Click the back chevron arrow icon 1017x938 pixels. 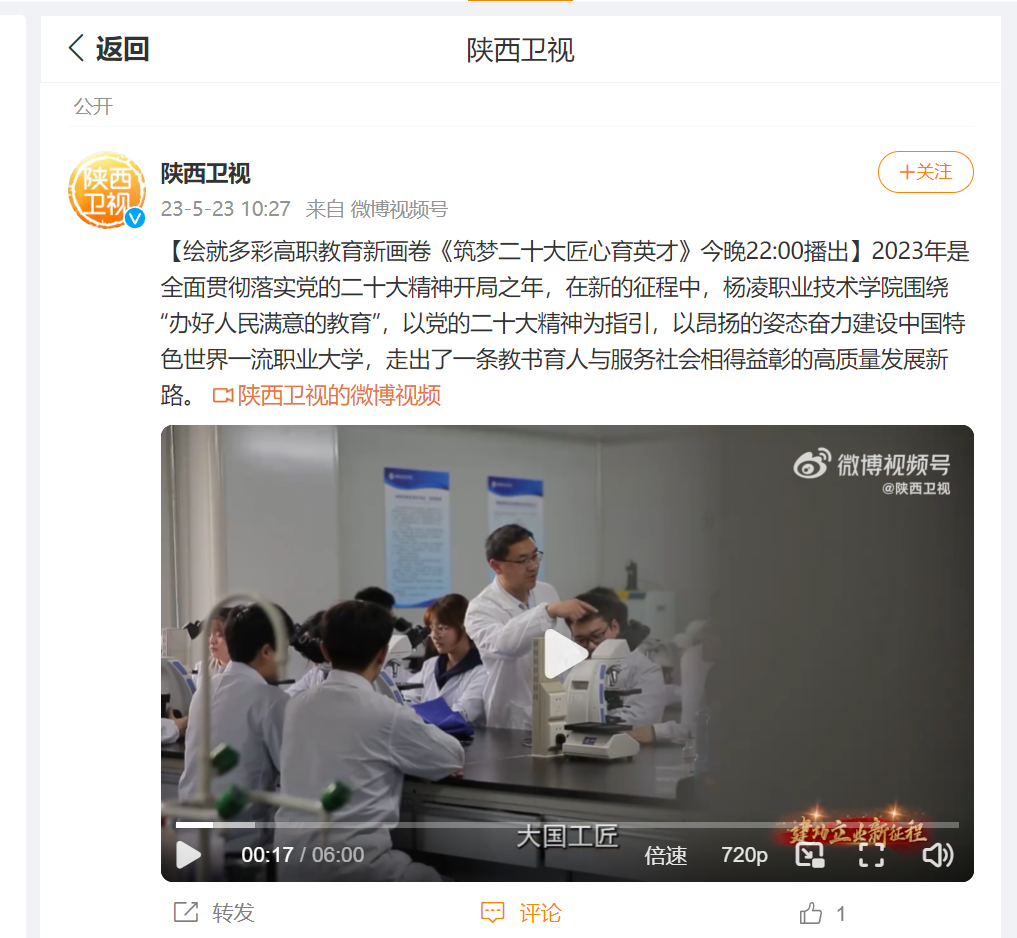[77, 49]
